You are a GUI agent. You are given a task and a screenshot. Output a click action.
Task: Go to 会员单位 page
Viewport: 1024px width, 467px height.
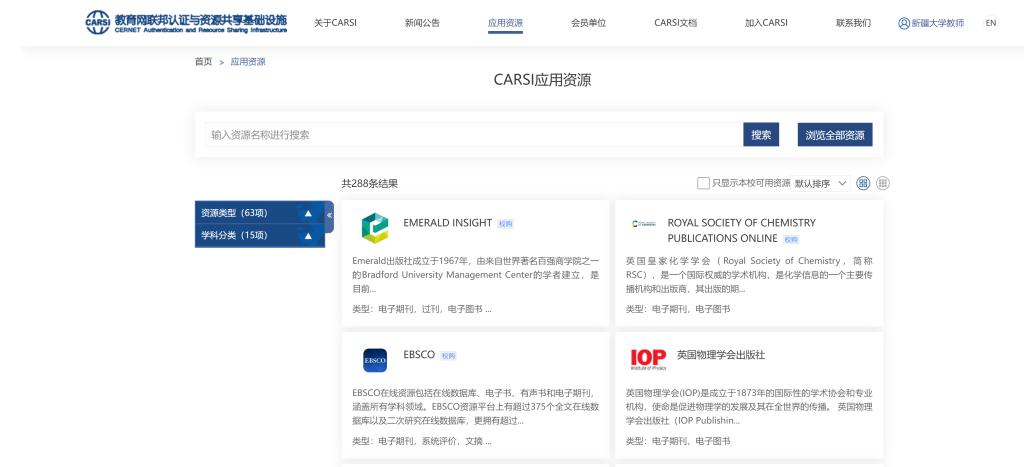pos(588,23)
